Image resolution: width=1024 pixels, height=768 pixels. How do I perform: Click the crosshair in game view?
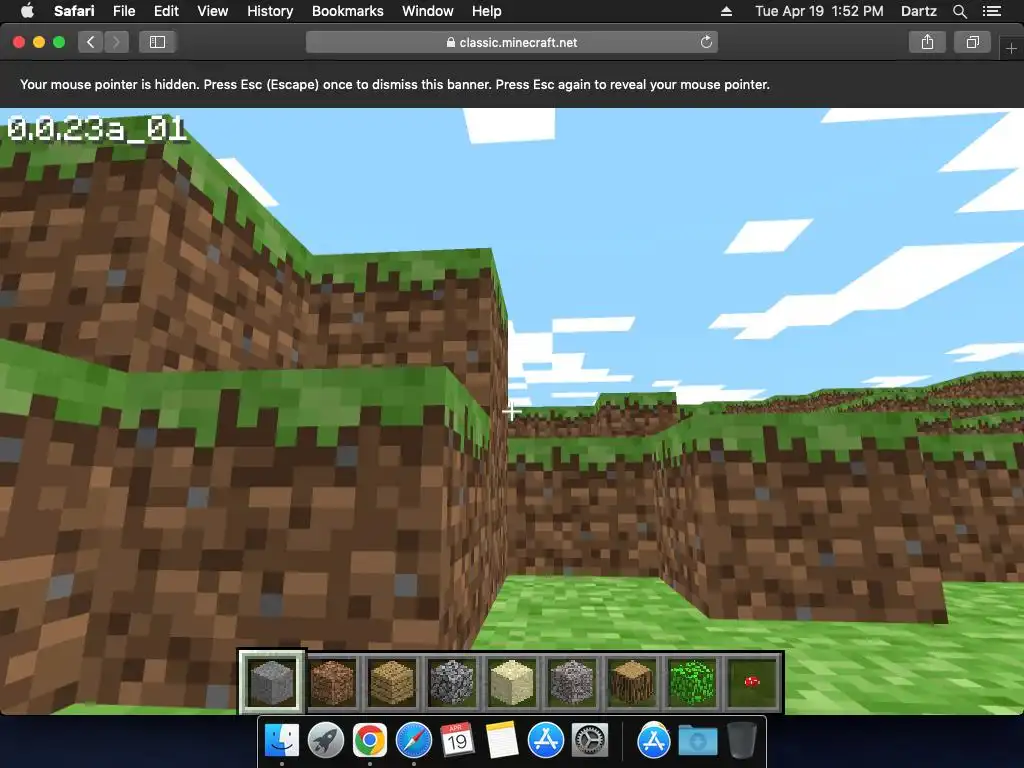(511, 411)
